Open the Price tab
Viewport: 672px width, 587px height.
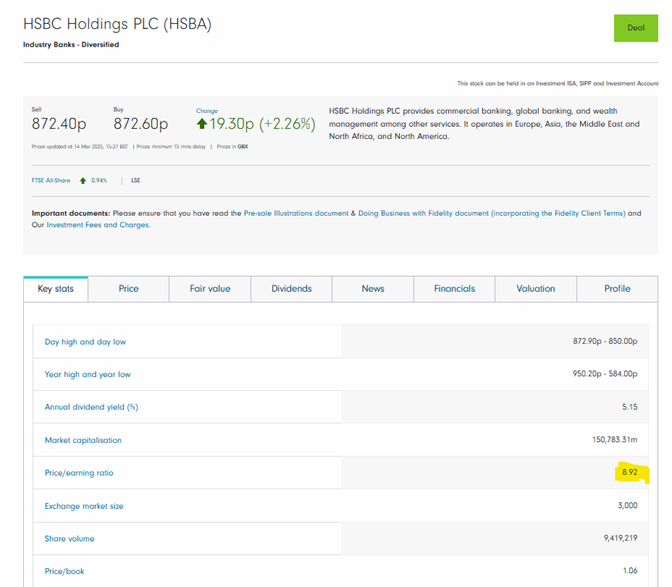tap(129, 289)
